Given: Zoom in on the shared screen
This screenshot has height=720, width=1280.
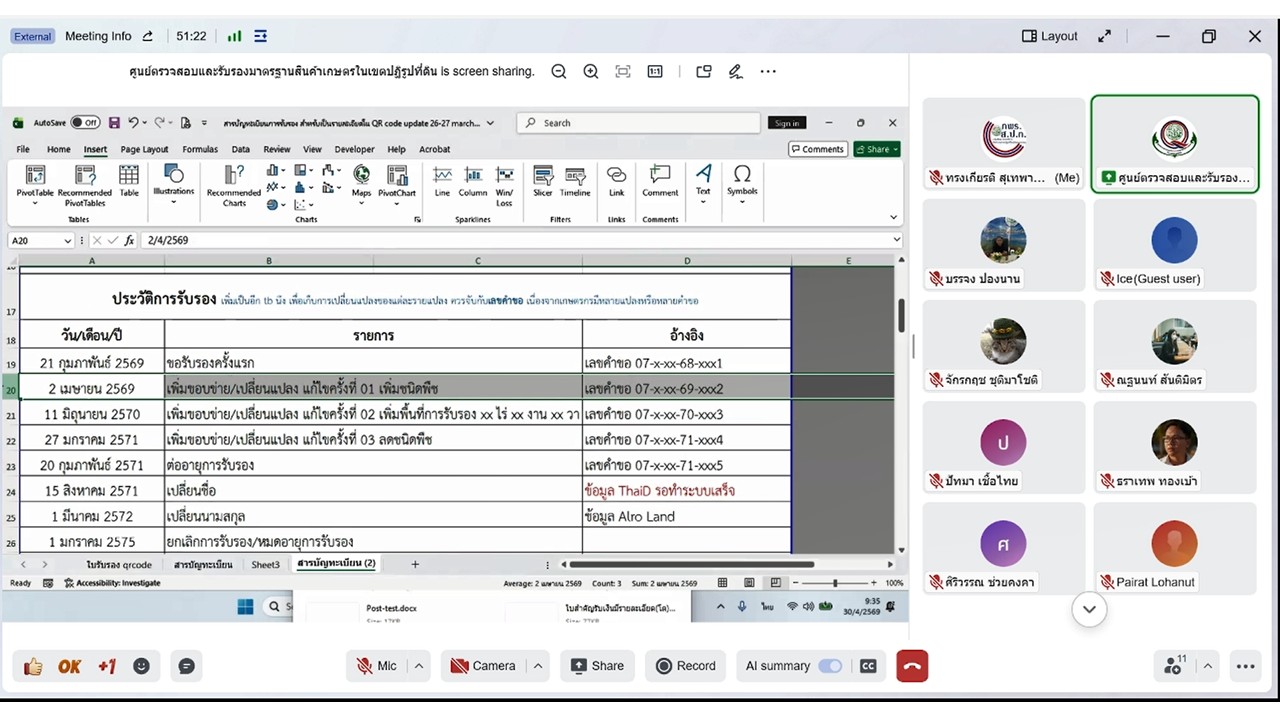Looking at the screenshot, I should [x=591, y=72].
